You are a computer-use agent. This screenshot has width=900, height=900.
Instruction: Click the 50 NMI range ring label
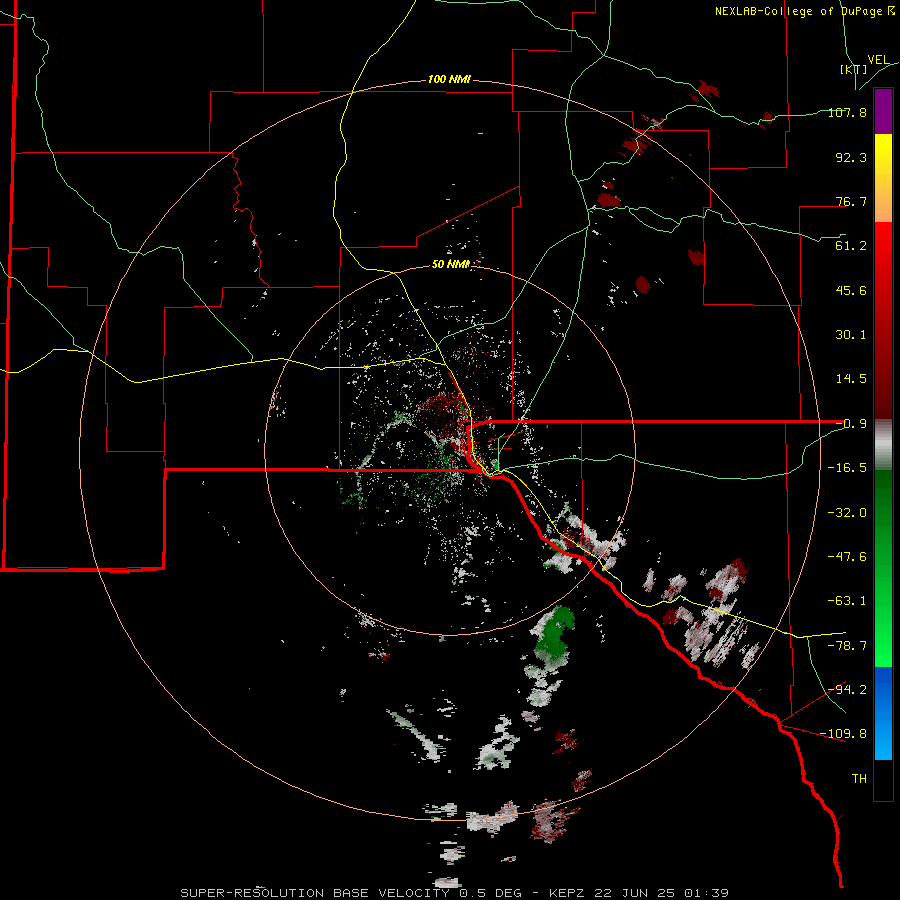point(451,264)
